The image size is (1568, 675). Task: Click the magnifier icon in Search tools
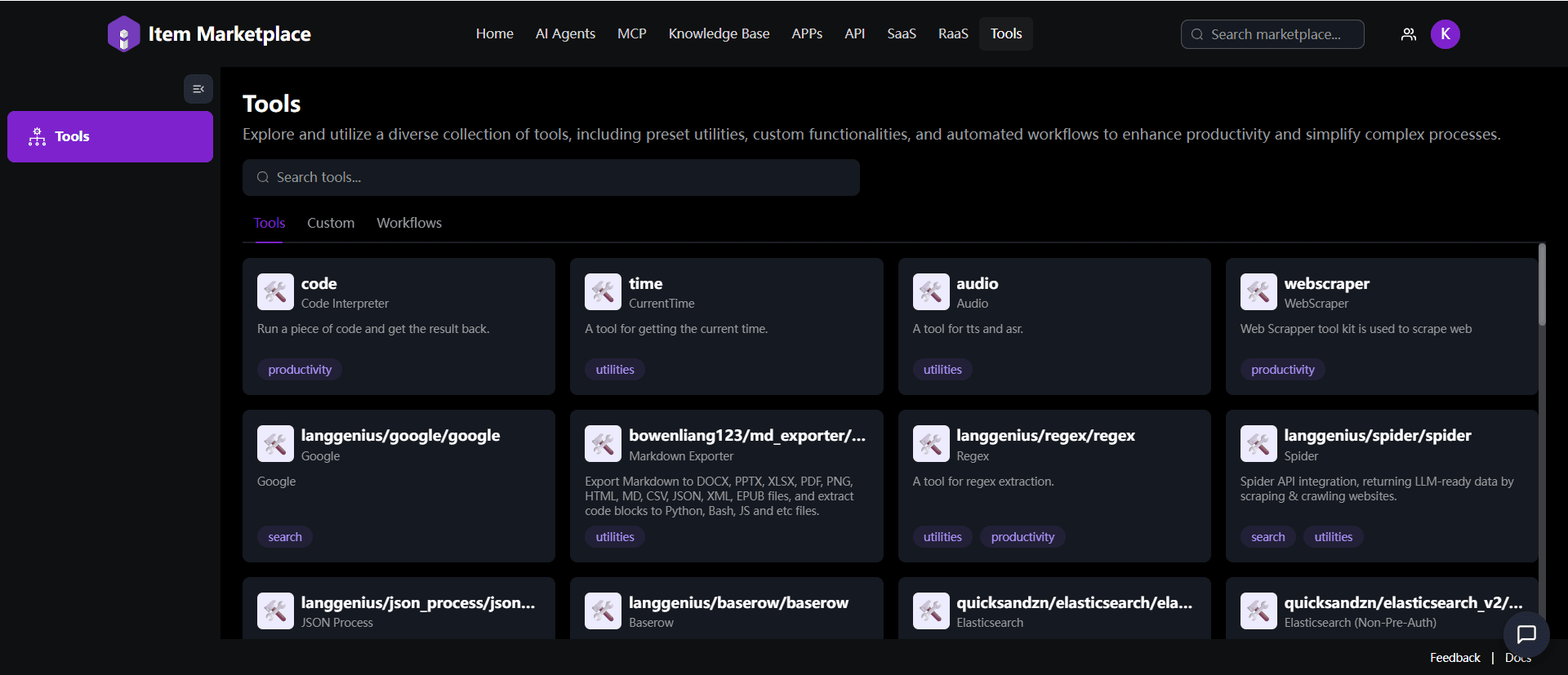(x=263, y=177)
